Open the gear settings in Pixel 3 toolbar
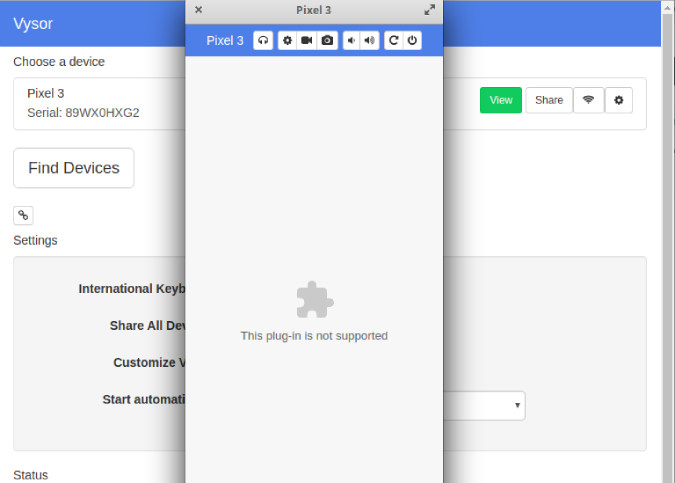The width and height of the screenshot is (675, 483). [x=287, y=40]
